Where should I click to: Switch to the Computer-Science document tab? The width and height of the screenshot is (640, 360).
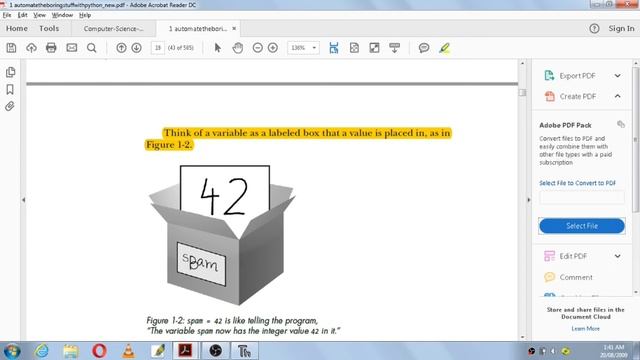[113, 29]
